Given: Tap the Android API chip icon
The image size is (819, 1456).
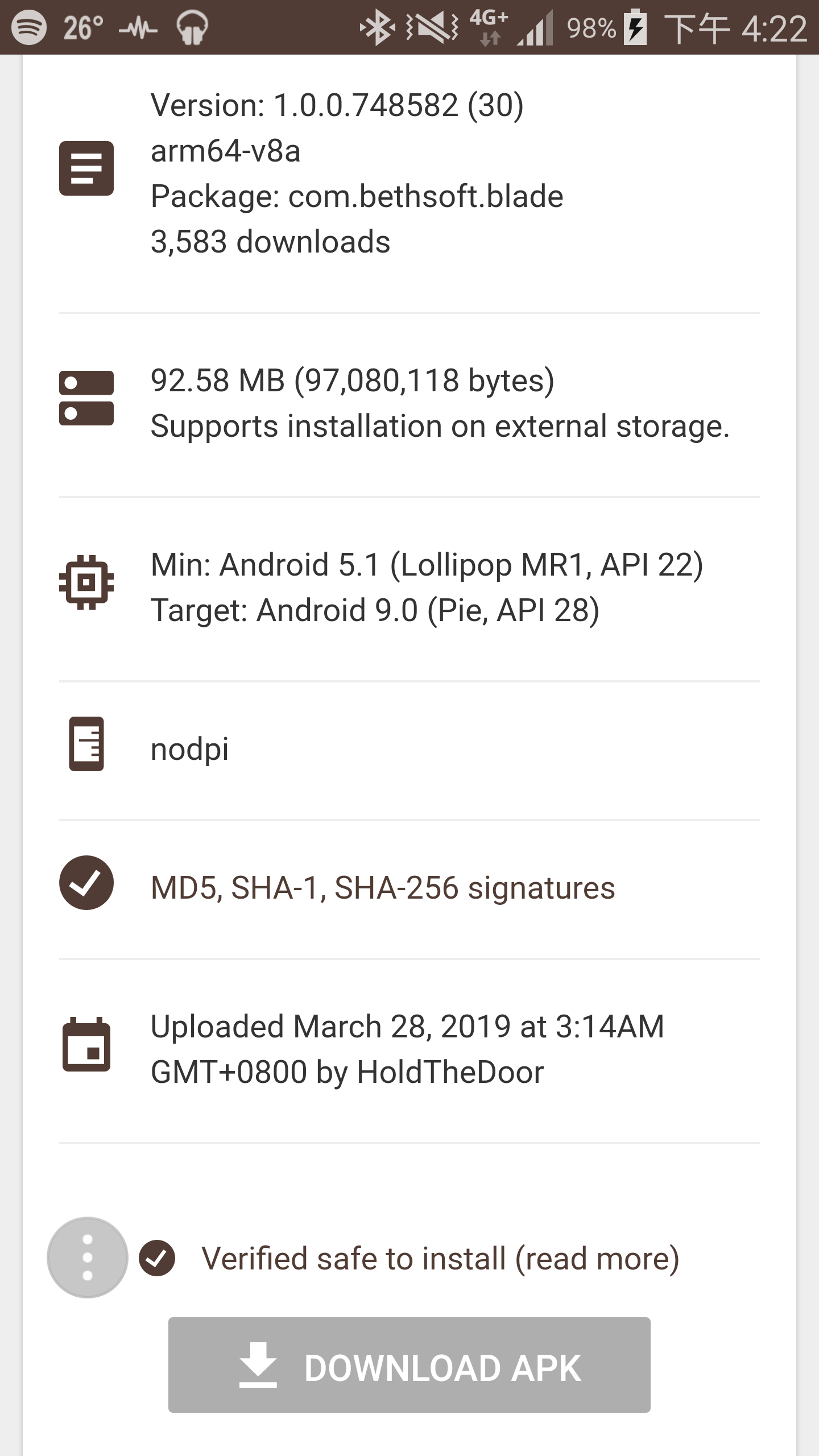Looking at the screenshot, I should coord(86,582).
